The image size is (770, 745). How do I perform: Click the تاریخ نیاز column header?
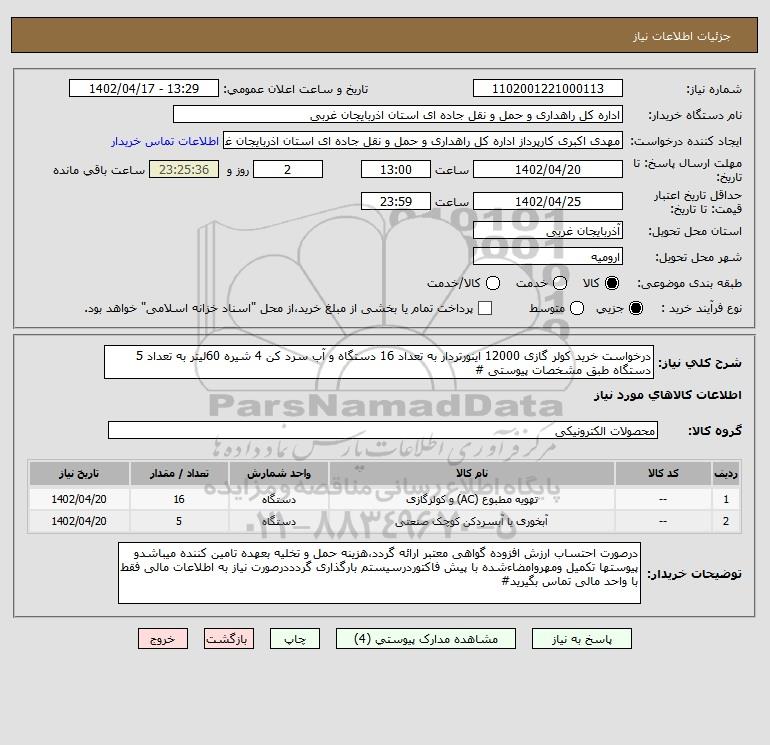(79, 473)
